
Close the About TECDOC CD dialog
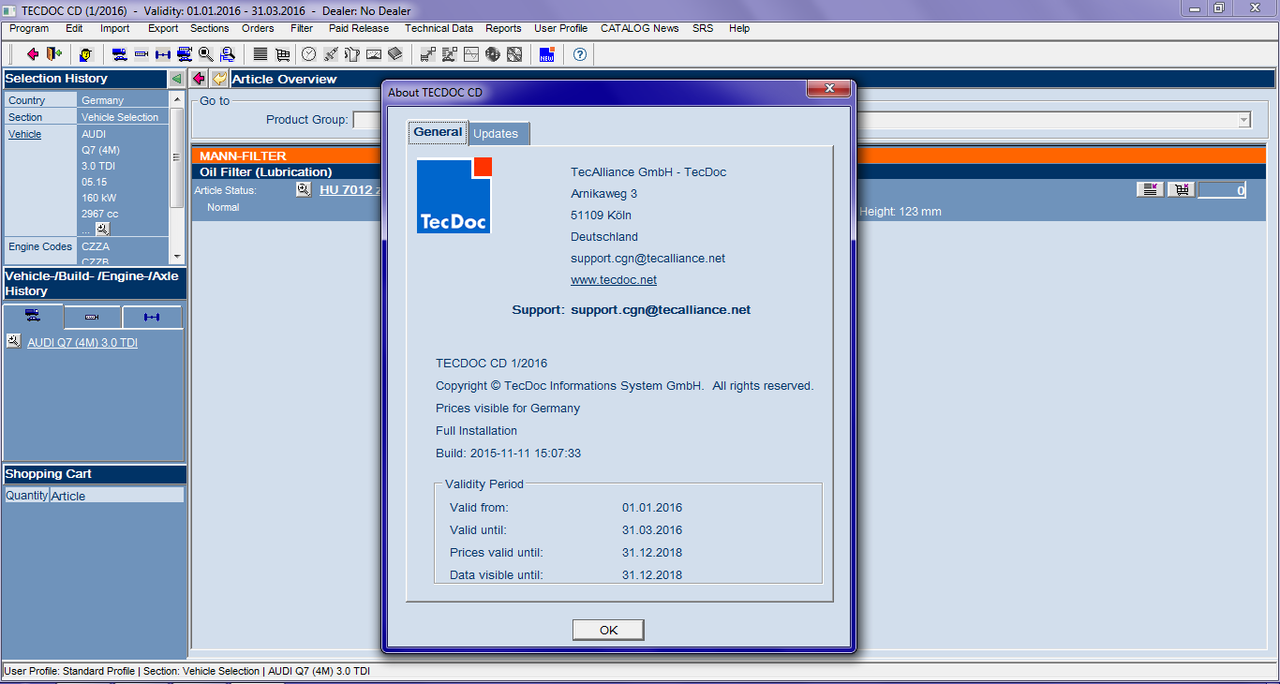[829, 91]
